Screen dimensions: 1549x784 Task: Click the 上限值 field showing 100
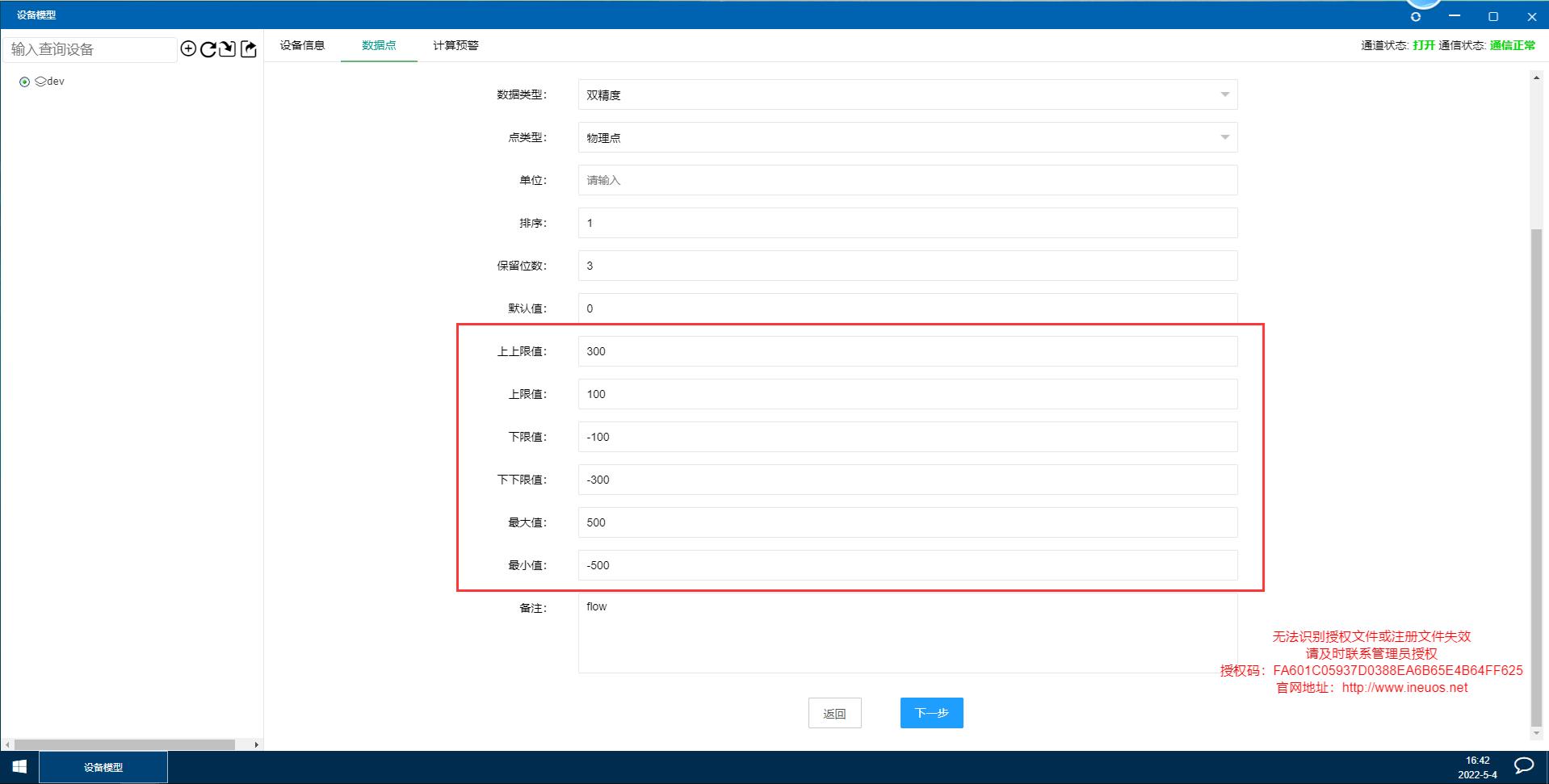(908, 394)
